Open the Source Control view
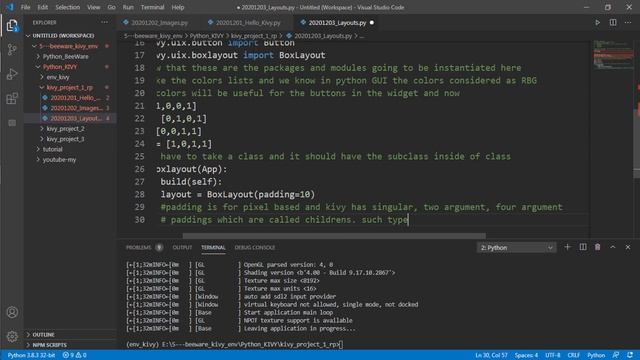Screen dimensions: 640x360 coord(12,50)
